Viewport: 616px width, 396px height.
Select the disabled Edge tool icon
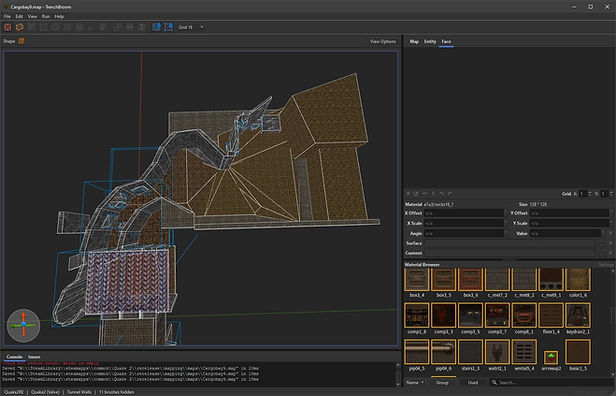[x=55, y=27]
